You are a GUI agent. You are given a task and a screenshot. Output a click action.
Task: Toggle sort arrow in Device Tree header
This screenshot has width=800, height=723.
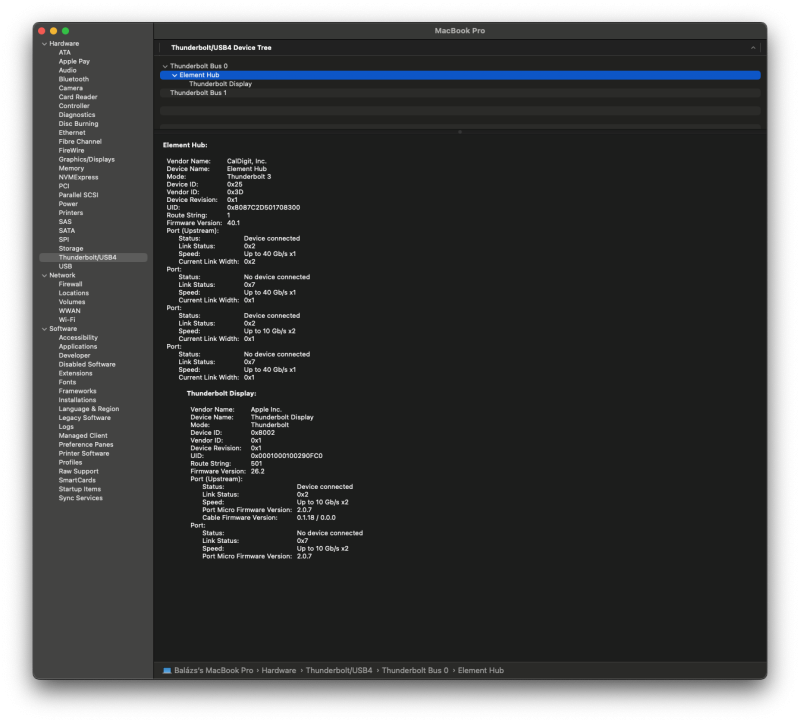click(753, 47)
